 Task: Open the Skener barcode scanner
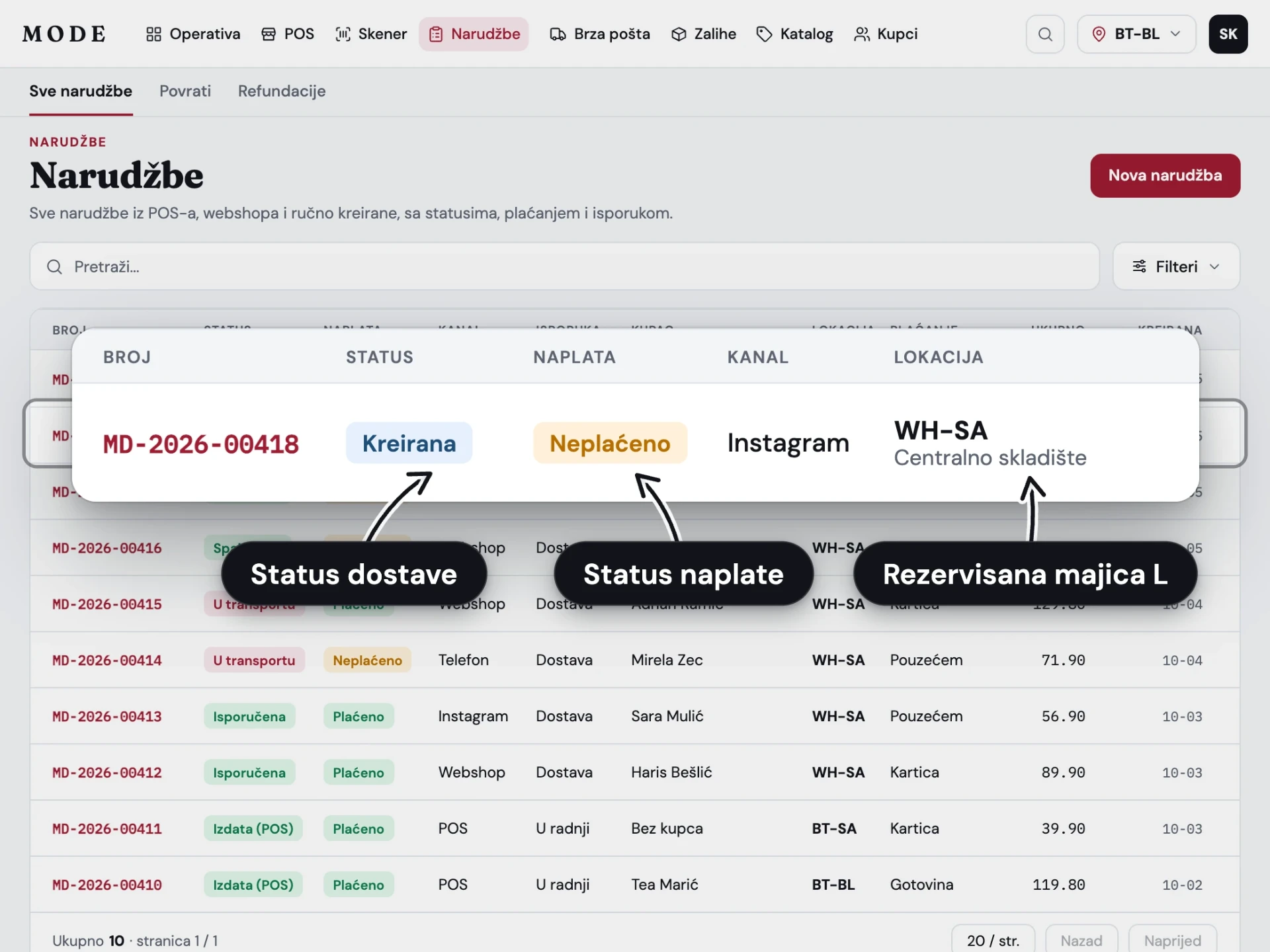(x=371, y=34)
